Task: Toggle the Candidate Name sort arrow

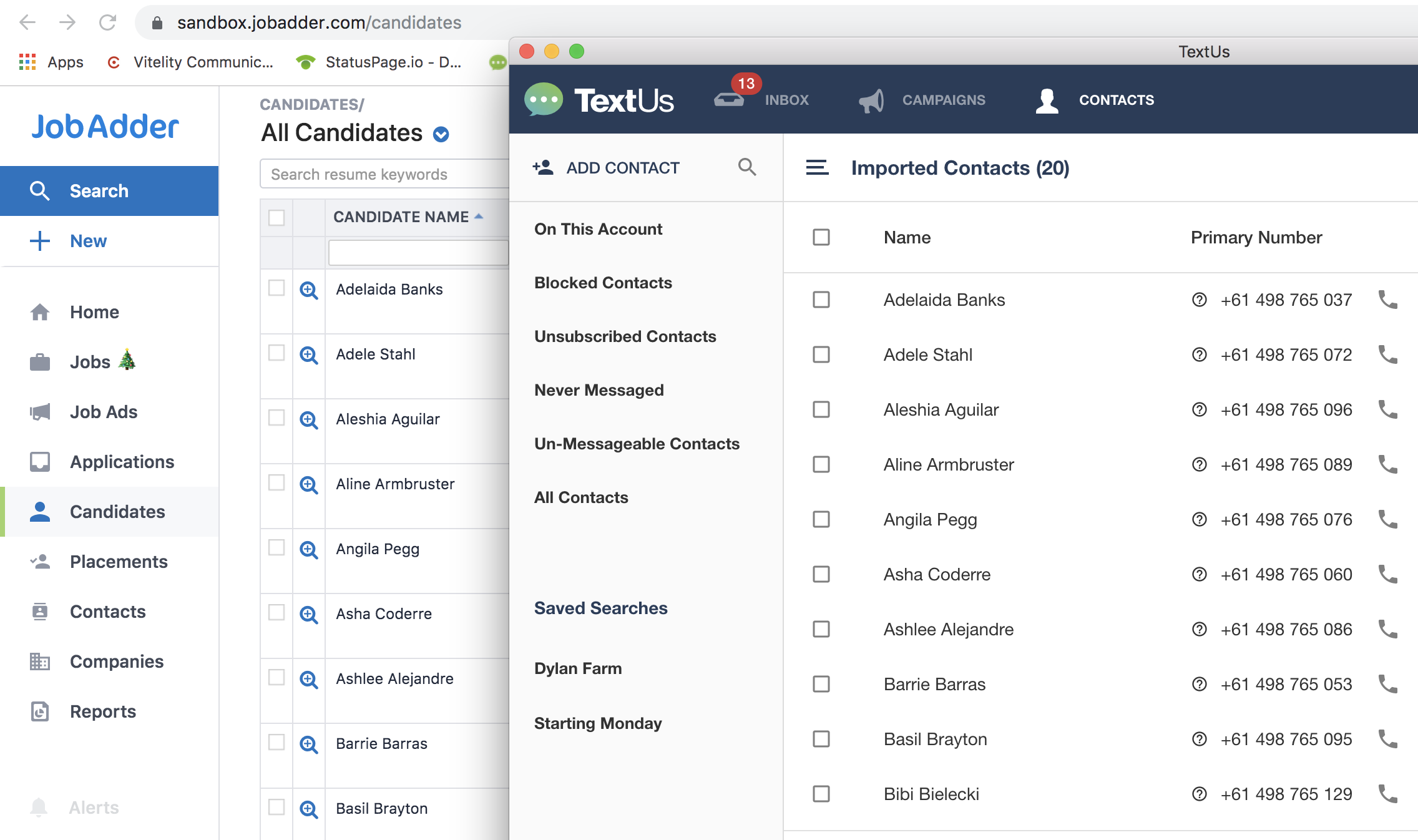Action: tap(479, 216)
